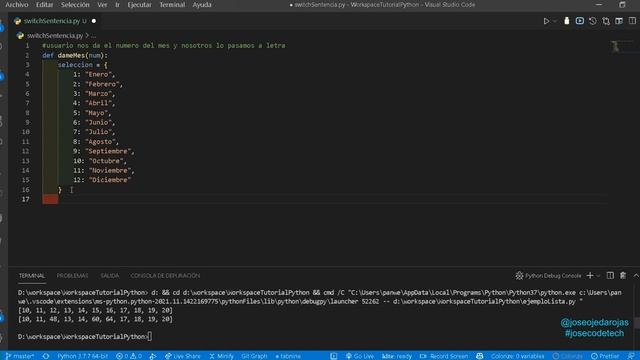Open the Editar menu

(x=44, y=5)
